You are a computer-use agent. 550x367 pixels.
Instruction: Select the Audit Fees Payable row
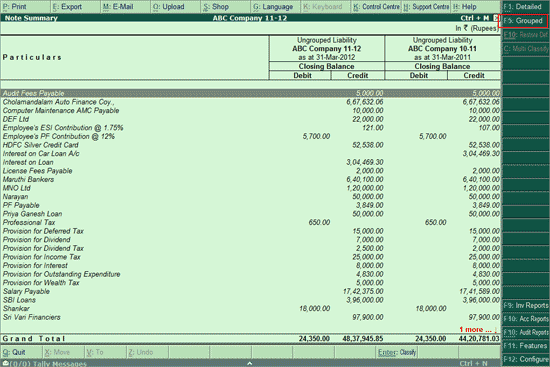250,93
